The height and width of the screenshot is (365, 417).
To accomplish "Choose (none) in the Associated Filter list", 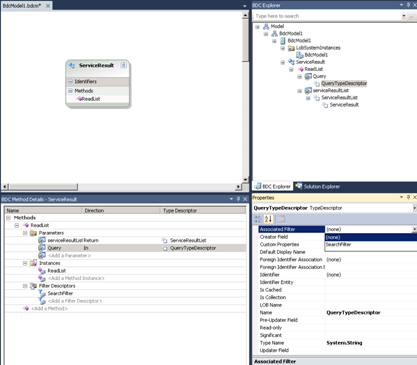I will (x=371, y=237).
